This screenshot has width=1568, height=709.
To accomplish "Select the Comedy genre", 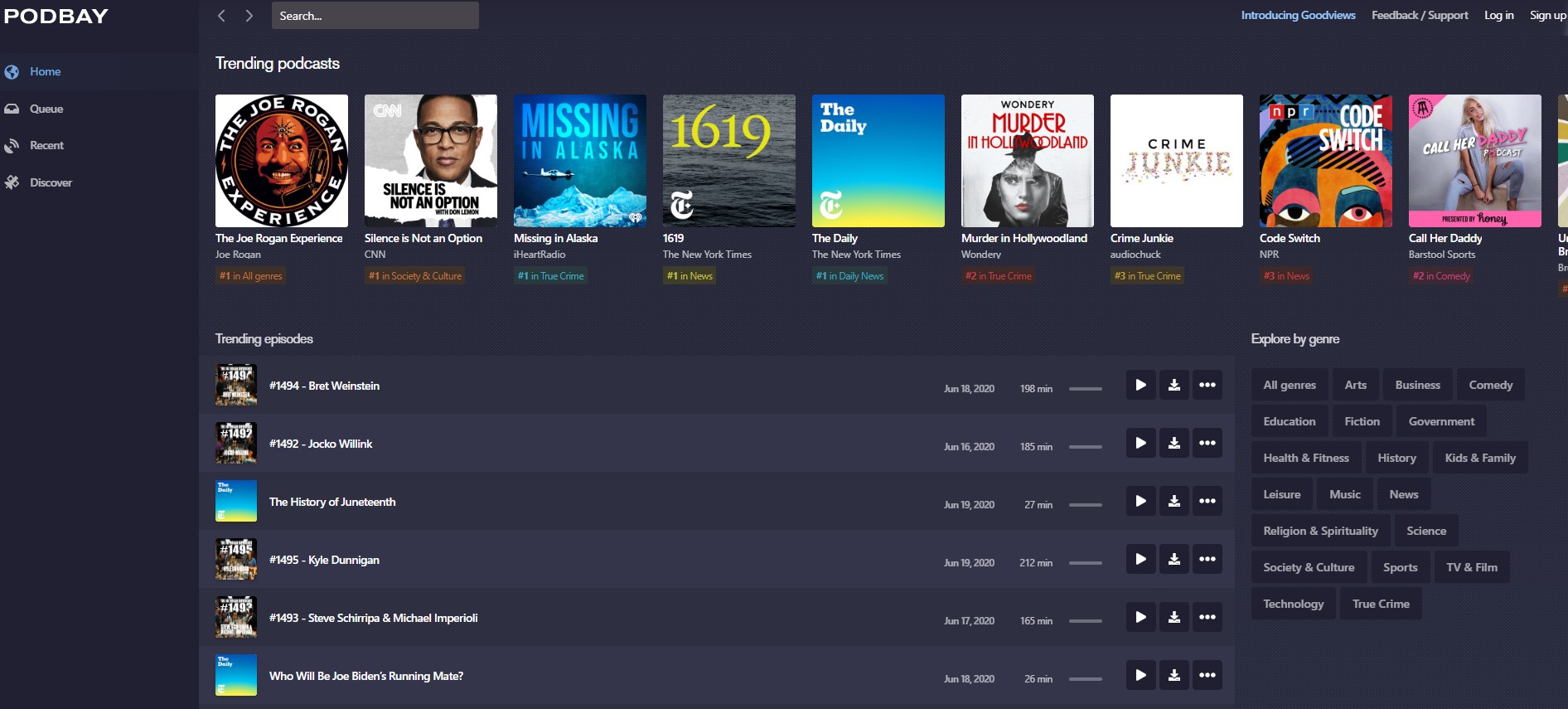I will pos(1491,385).
